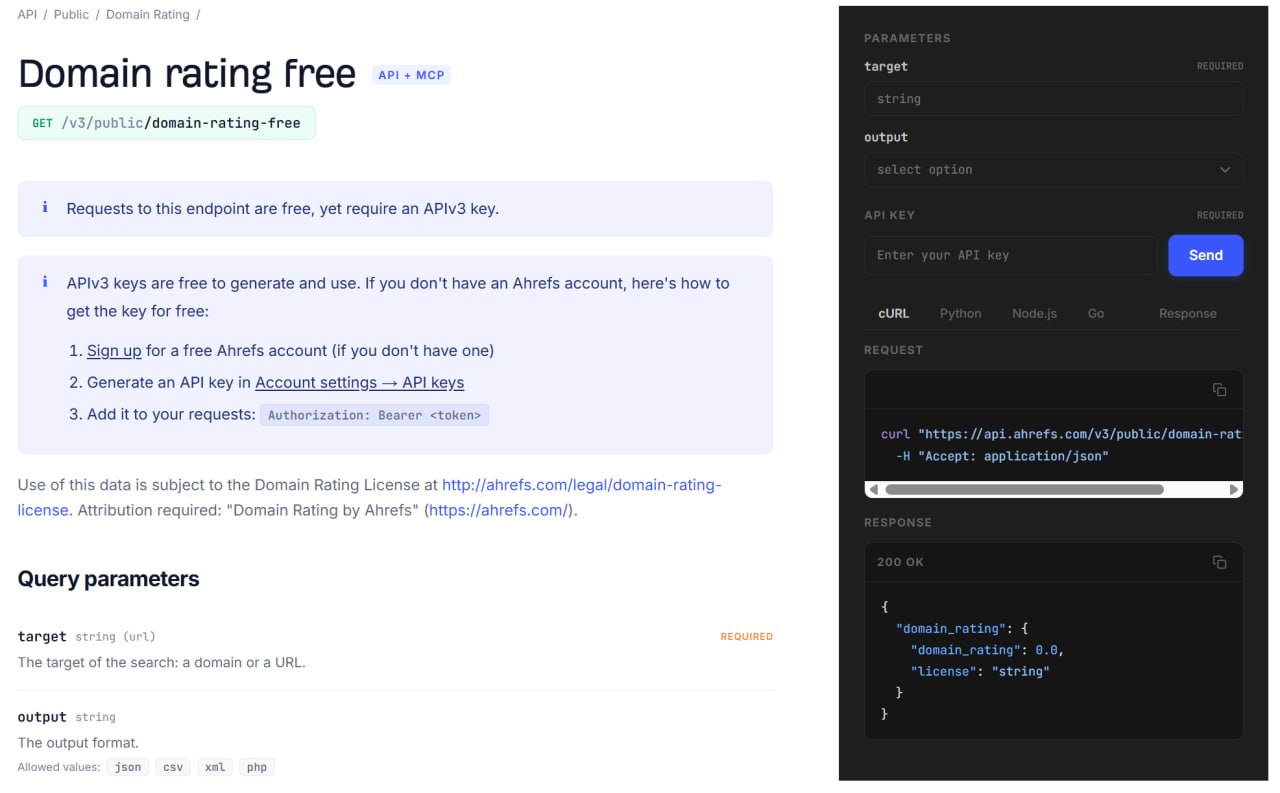Switch to the Node.js tab
Image resolution: width=1280 pixels, height=793 pixels.
pos(1034,313)
